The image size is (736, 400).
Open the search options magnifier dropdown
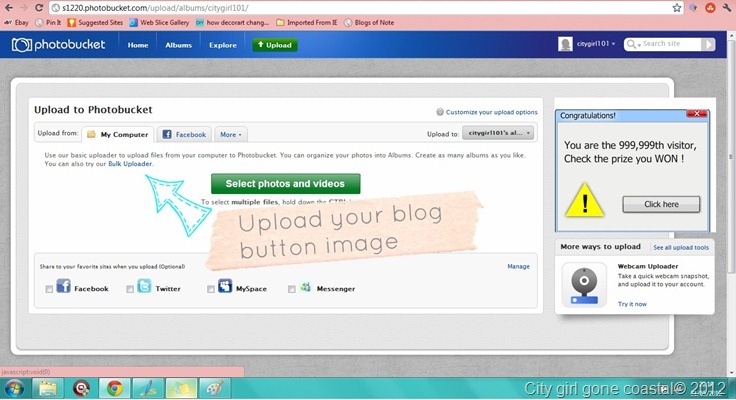634,44
